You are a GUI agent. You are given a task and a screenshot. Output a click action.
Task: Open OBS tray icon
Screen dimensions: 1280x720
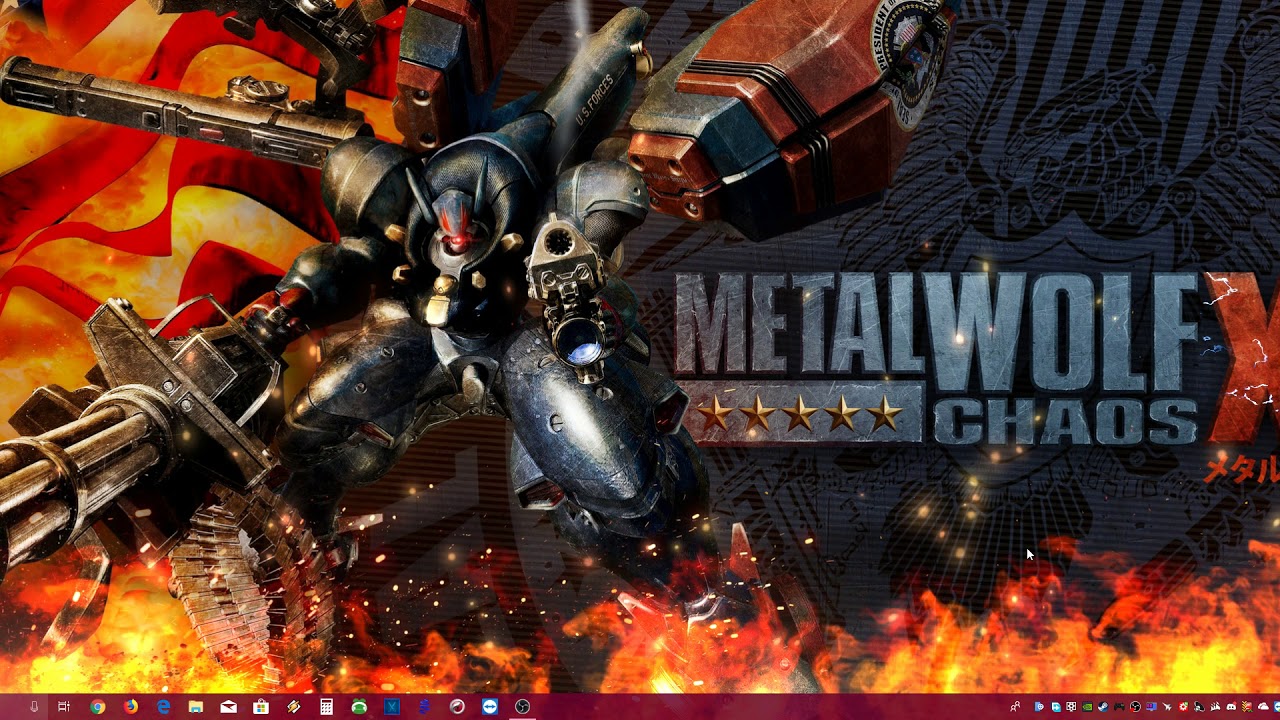1135,707
